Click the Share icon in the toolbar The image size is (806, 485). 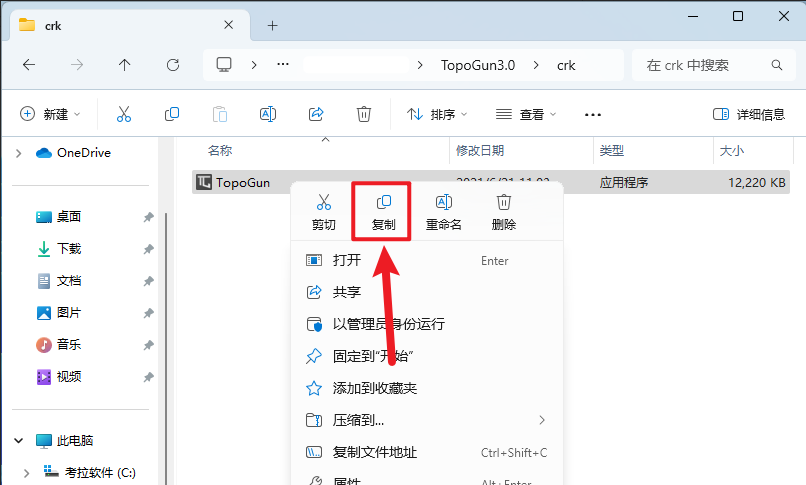(x=316, y=114)
